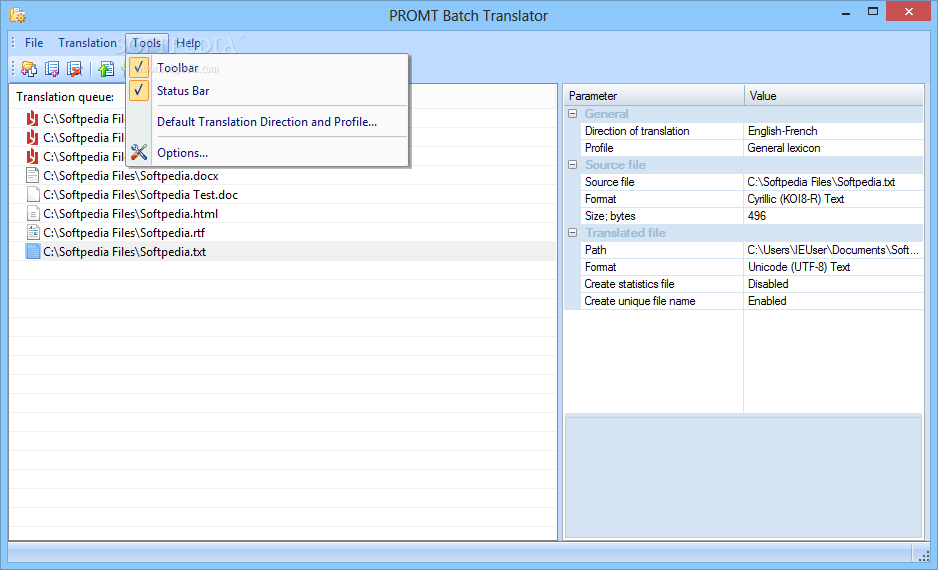Toggle the Toolbar checkmark in Tools menu
This screenshot has height=570, width=938.
(139, 68)
